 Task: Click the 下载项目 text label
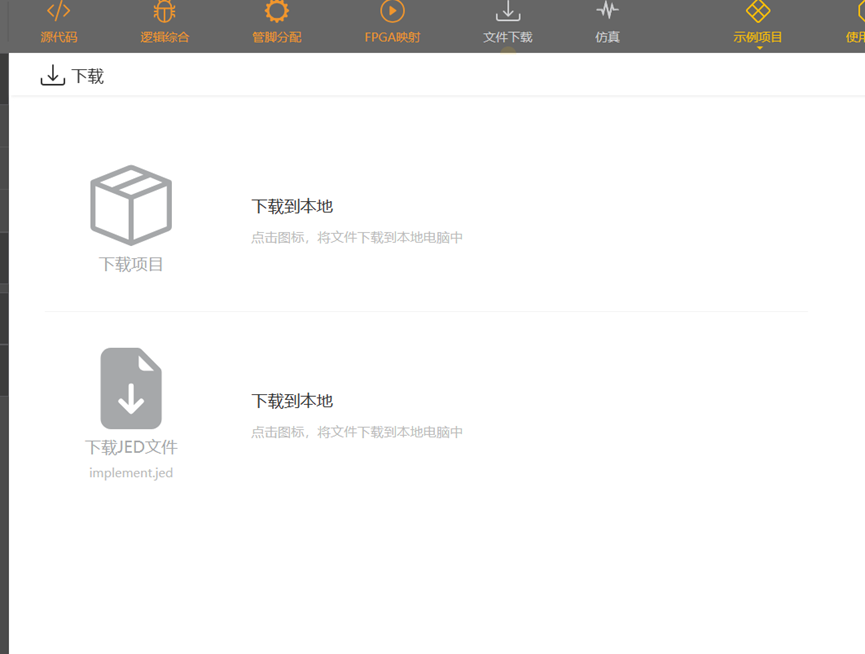131,264
